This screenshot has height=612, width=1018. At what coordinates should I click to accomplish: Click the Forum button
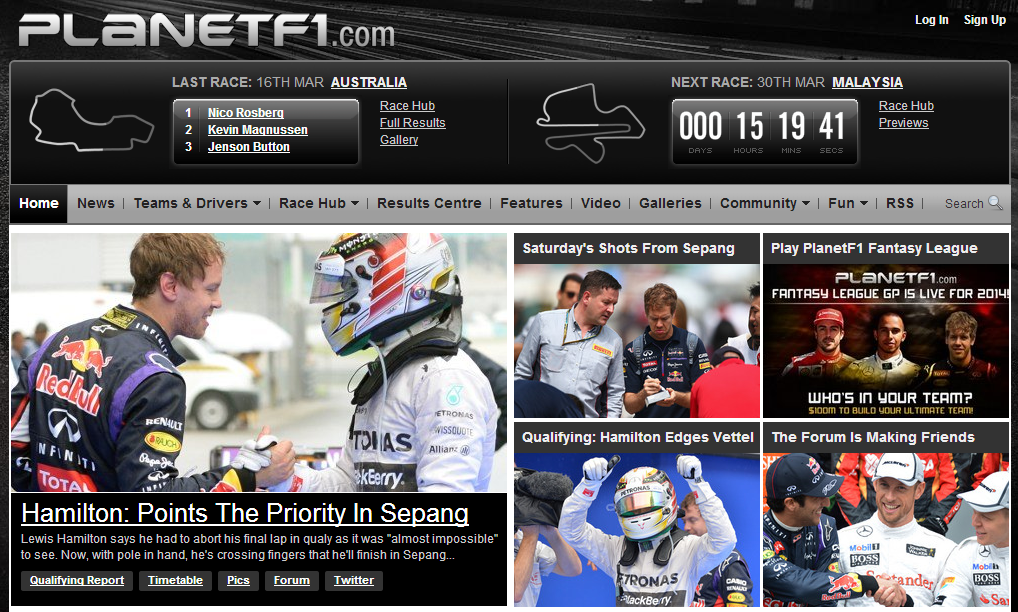pyautogui.click(x=292, y=580)
